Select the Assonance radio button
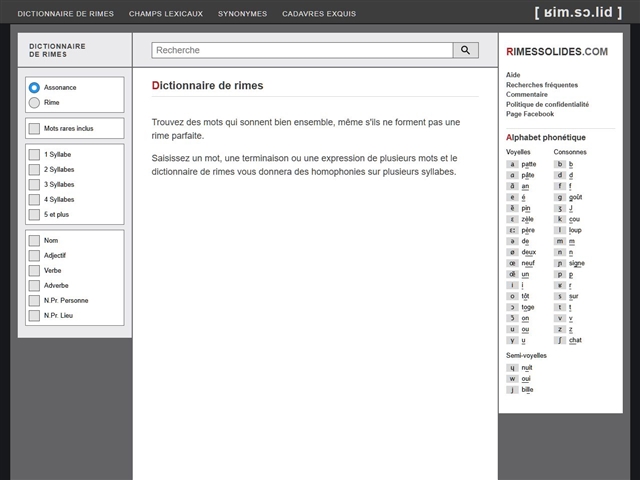This screenshot has width=640, height=480. tap(34, 87)
